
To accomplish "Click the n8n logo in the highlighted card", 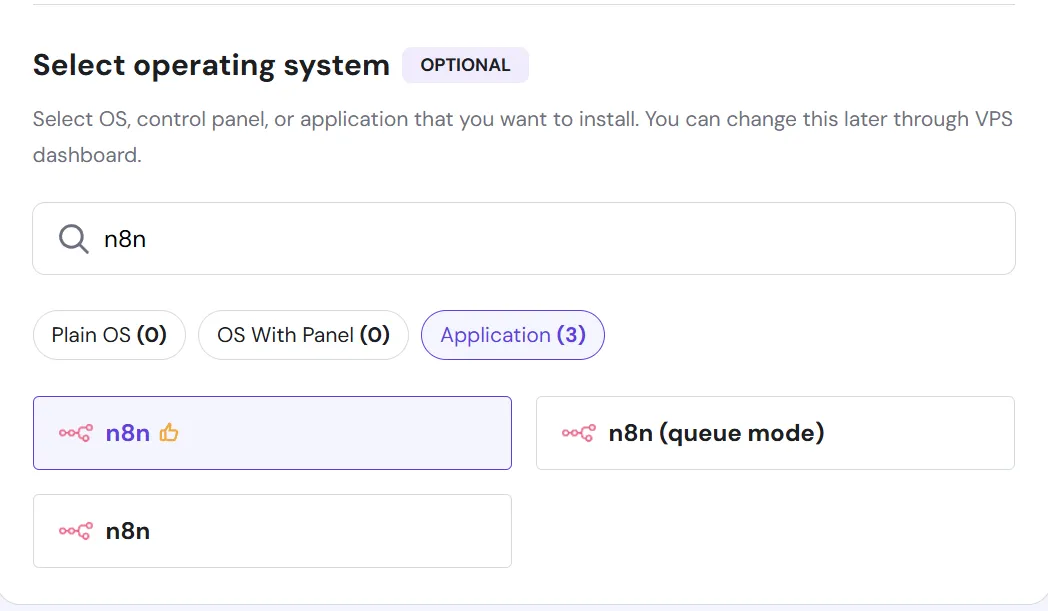I will (76, 433).
